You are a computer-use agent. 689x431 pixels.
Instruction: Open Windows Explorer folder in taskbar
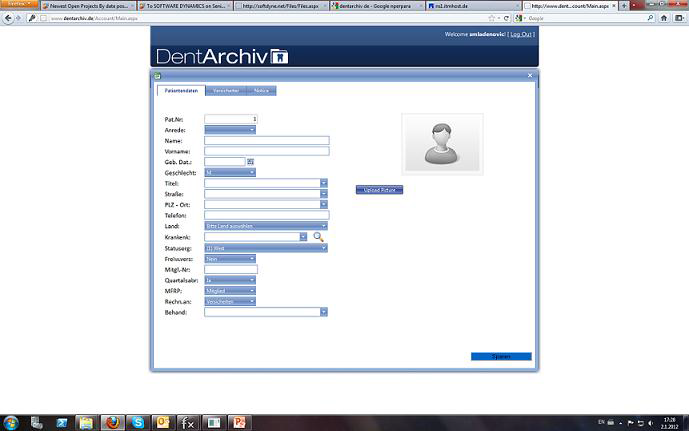pyautogui.click(x=87, y=423)
